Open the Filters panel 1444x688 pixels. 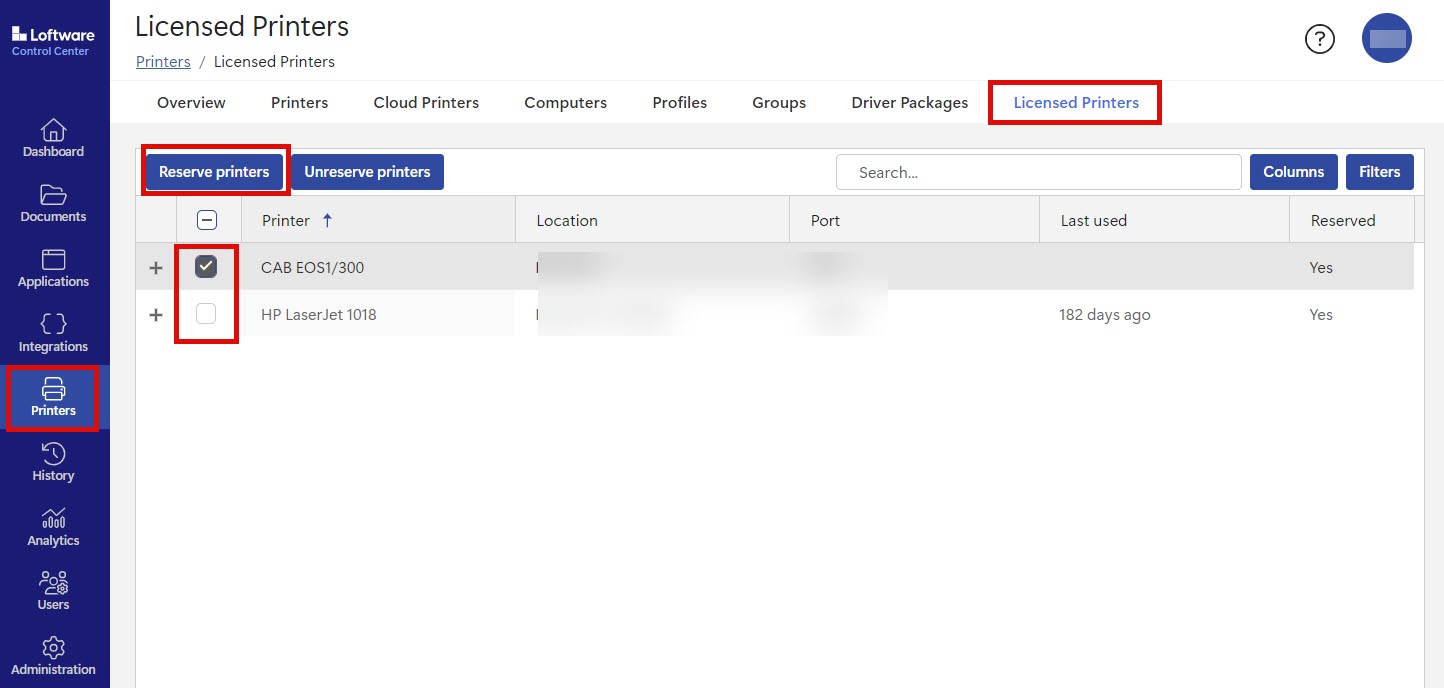1379,172
